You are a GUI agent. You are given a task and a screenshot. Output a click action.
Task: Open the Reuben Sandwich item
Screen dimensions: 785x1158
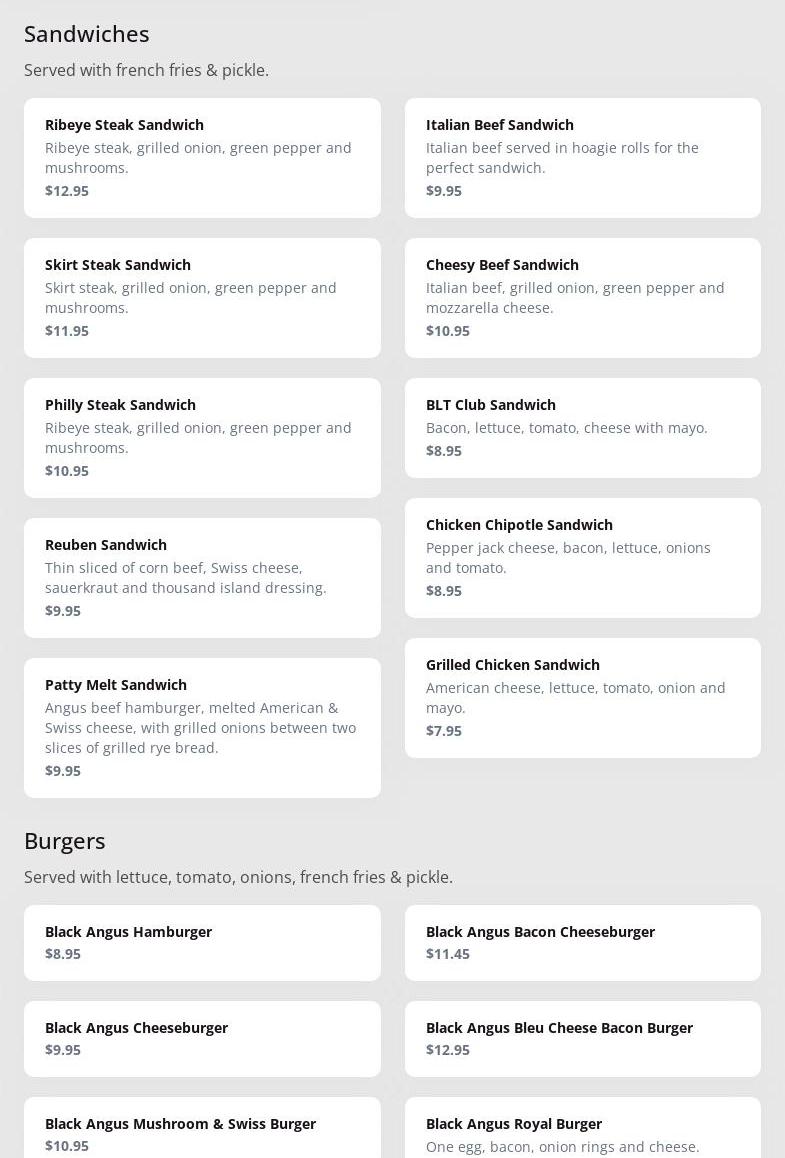202,577
